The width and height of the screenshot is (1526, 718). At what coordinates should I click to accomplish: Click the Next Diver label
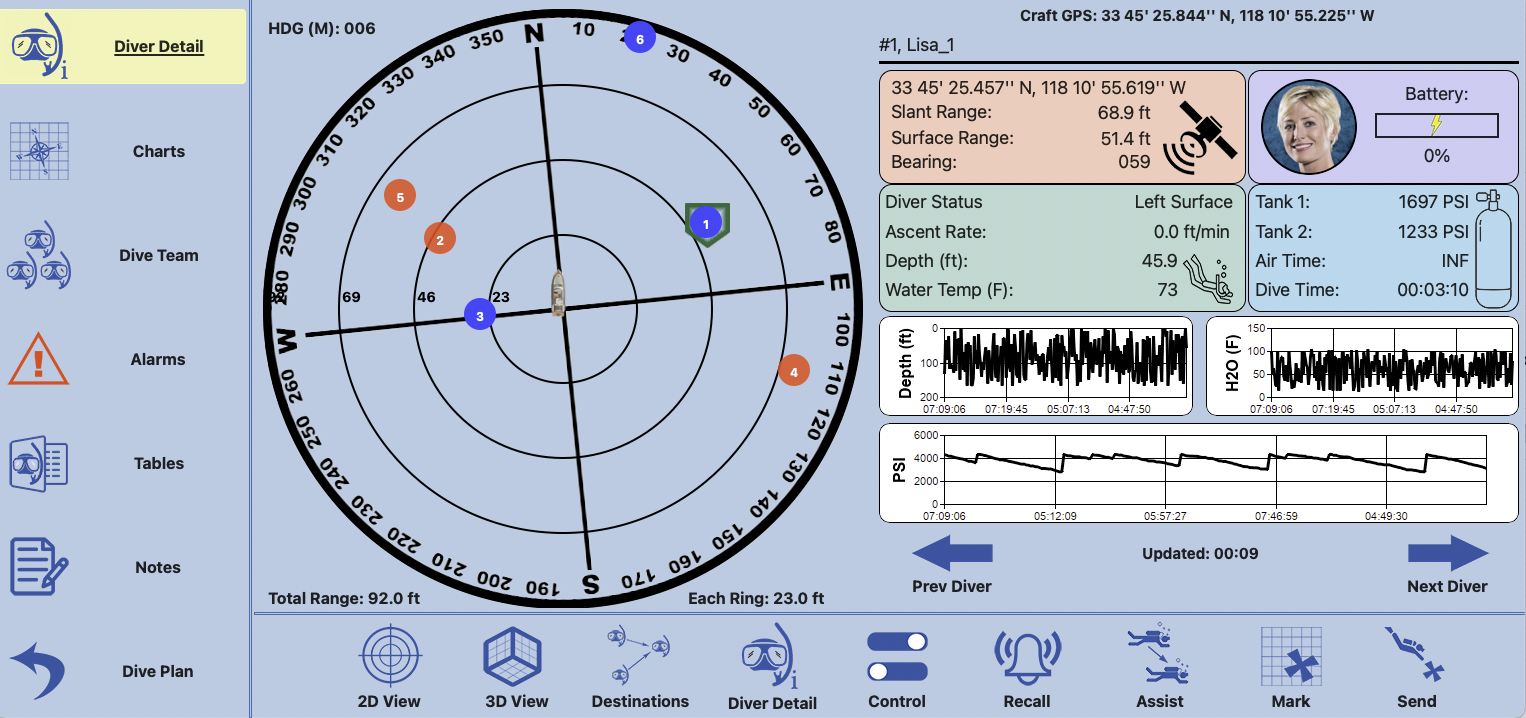click(1447, 586)
